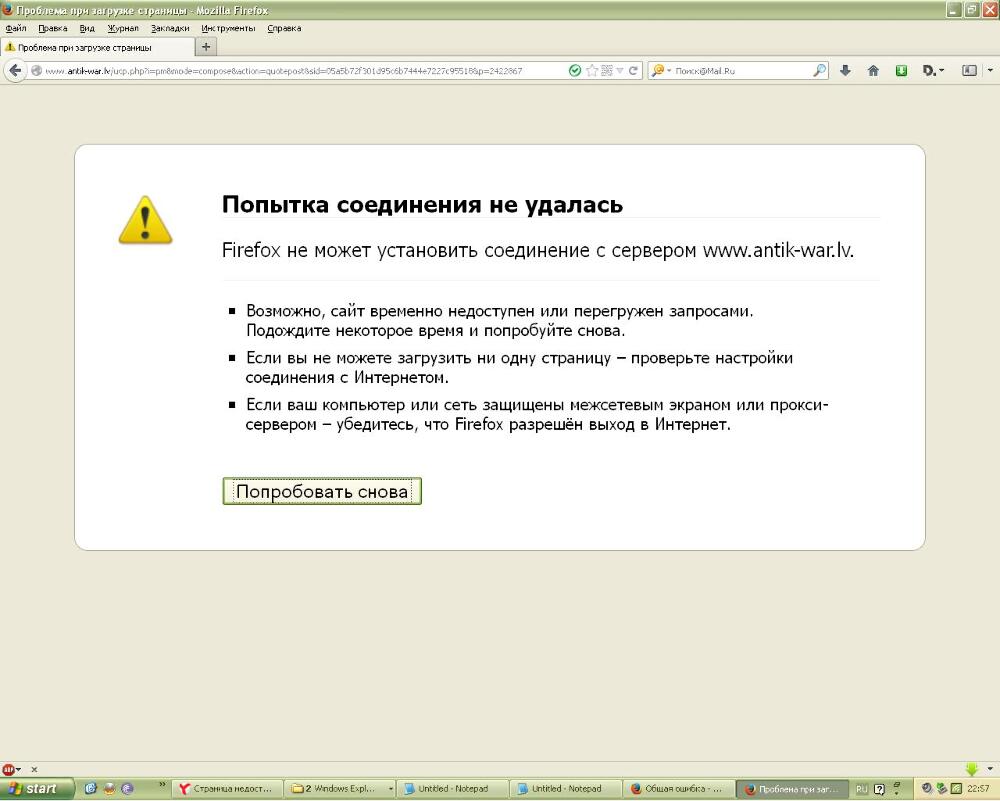Open the Закладки menu
This screenshot has width=1000, height=801.
pos(170,28)
